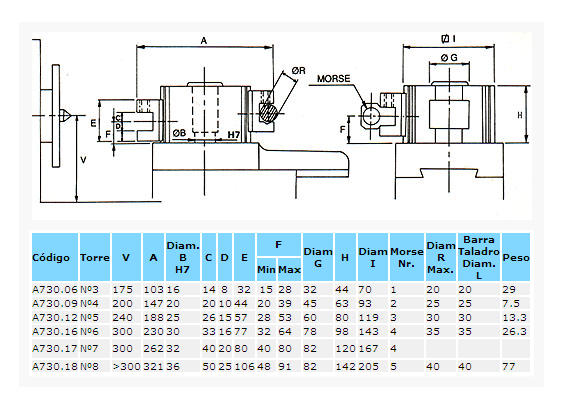The width and height of the screenshot is (564, 407).
Task: Click the 'ØR' label in the drawing
Action: [299, 70]
